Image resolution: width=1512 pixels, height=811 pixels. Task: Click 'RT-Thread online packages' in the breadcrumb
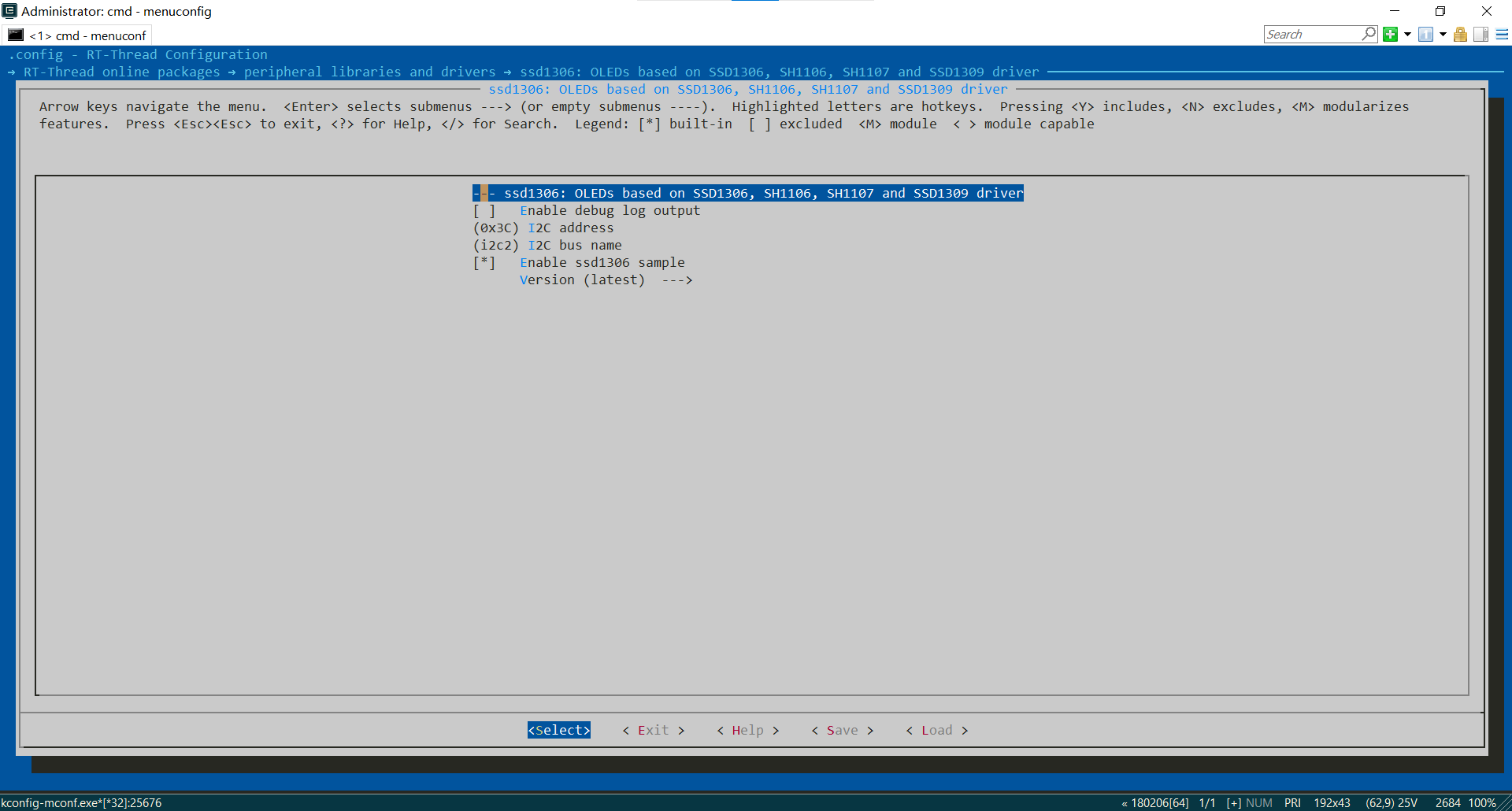coord(122,72)
